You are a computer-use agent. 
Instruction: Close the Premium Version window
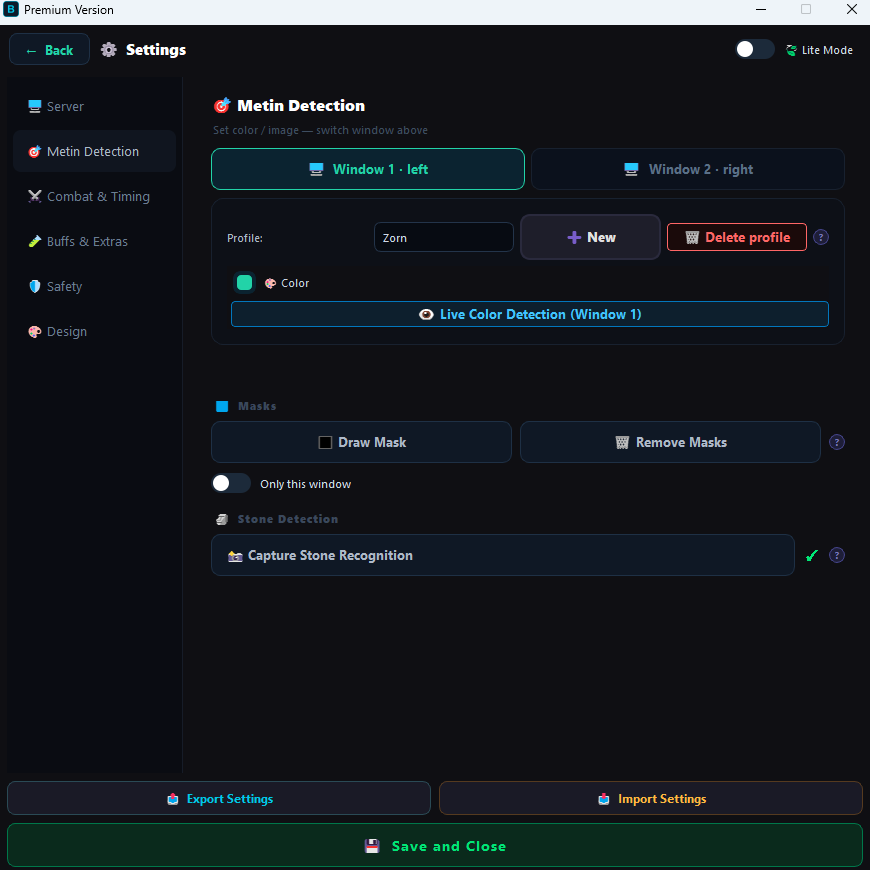852,9
